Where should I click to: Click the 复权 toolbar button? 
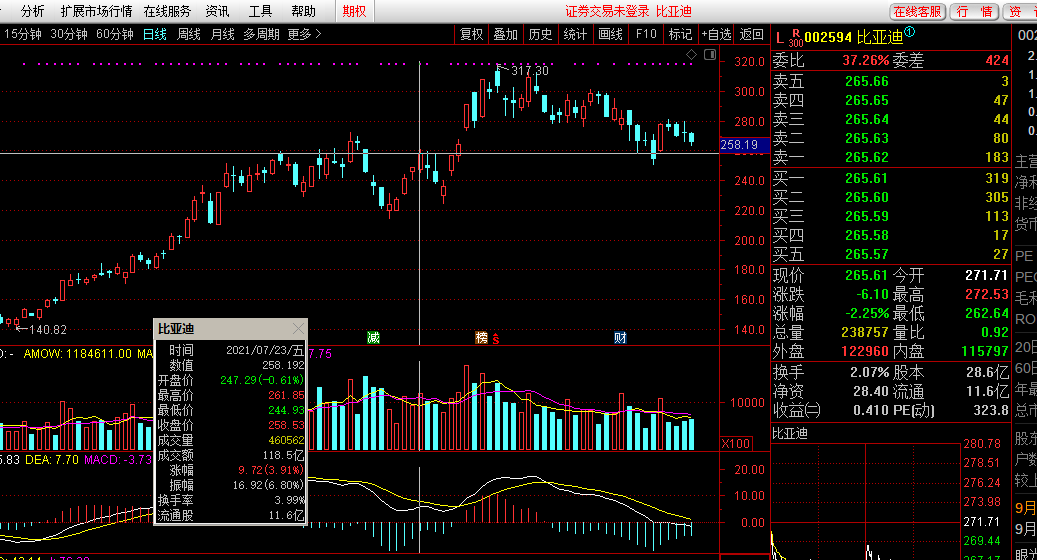[472, 34]
